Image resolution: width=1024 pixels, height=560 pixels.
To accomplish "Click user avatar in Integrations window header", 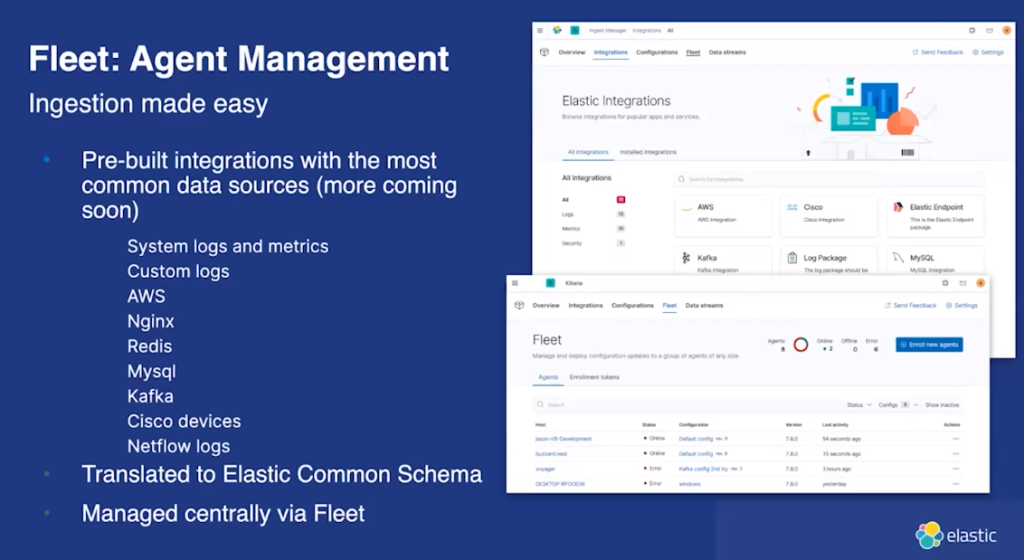I will coord(1007,30).
